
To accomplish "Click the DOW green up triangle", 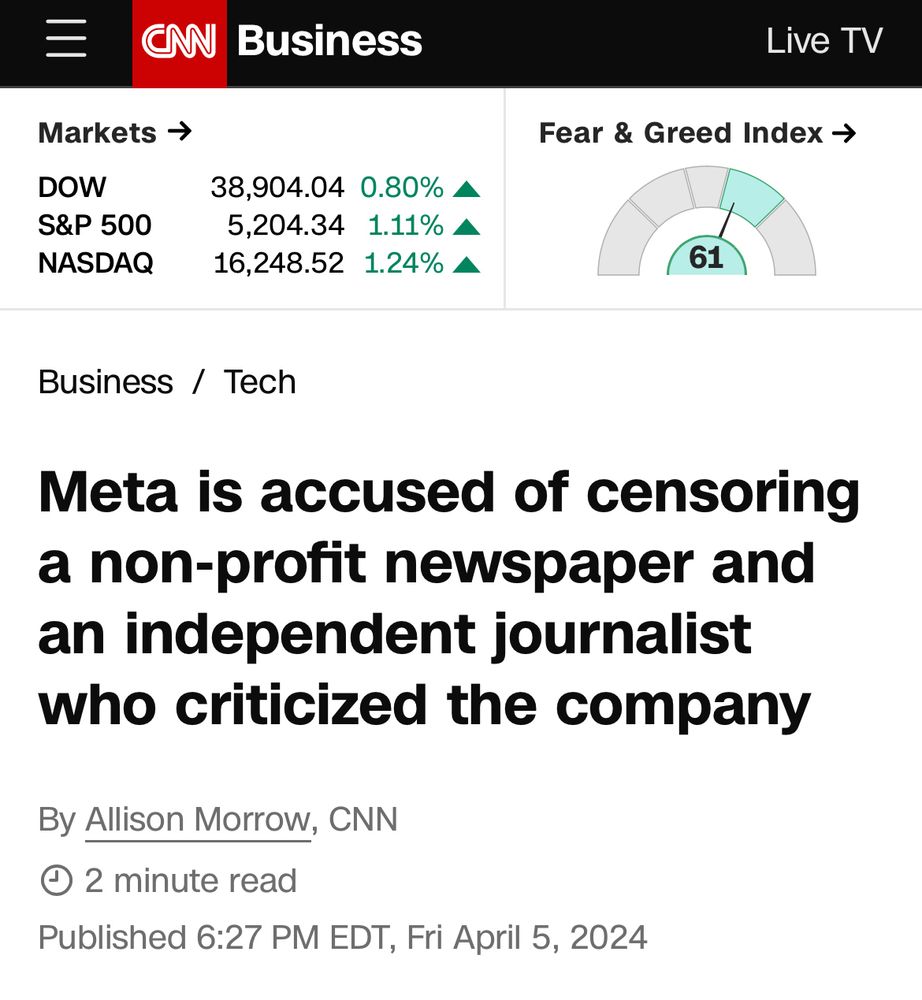I will pos(466,188).
